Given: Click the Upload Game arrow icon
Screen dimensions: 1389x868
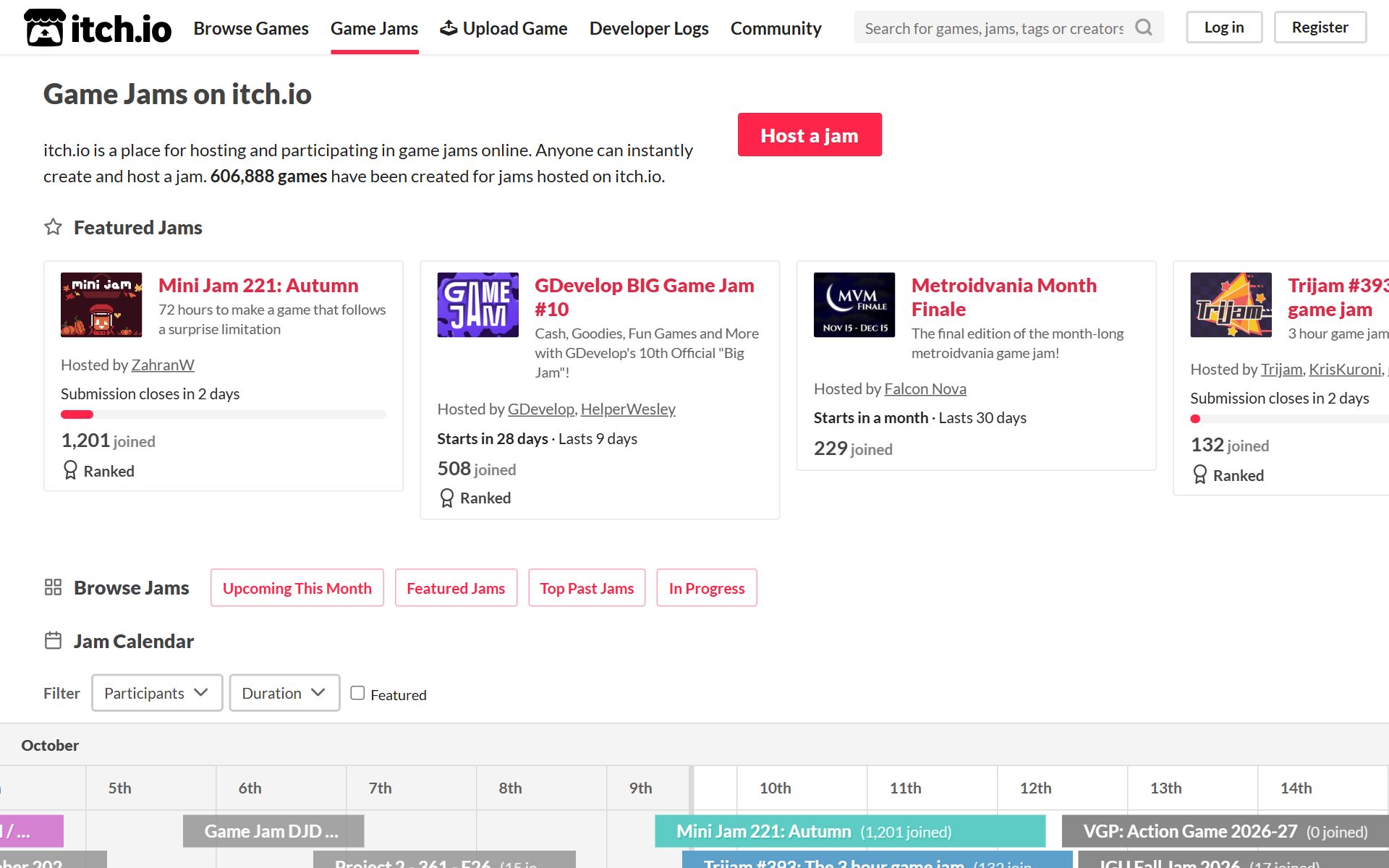Looking at the screenshot, I should click(x=449, y=27).
